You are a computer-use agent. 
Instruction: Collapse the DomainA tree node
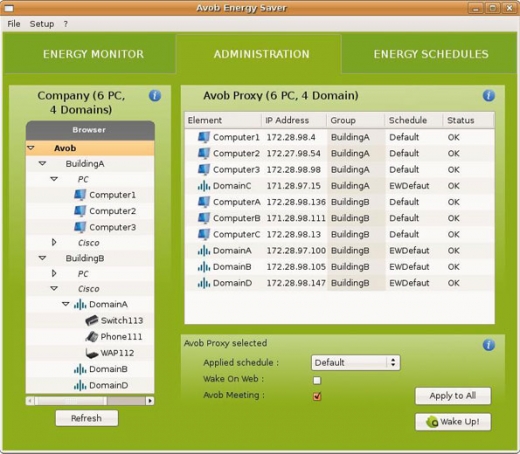point(66,304)
